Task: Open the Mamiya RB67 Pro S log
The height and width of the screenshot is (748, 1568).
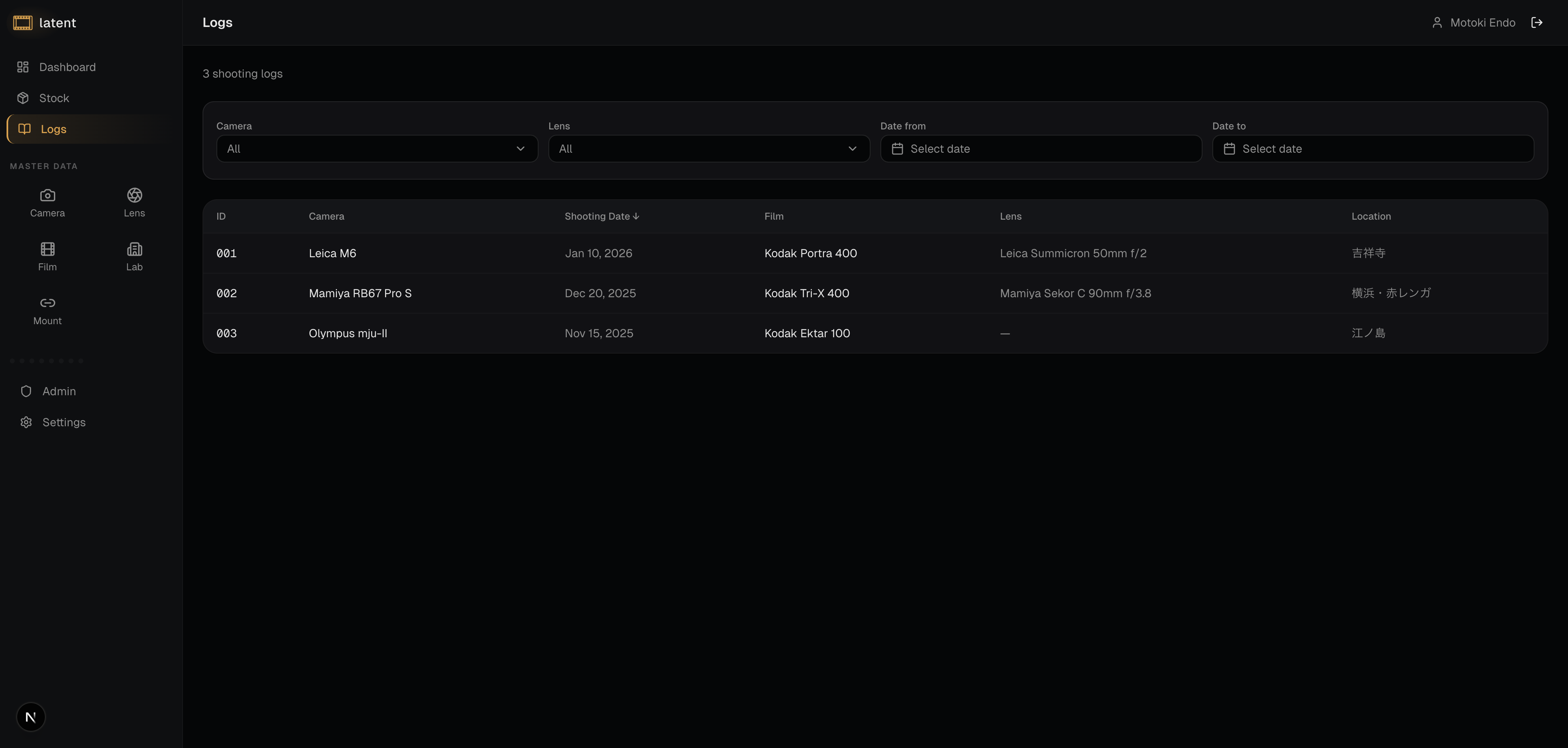Action: pyautogui.click(x=360, y=293)
